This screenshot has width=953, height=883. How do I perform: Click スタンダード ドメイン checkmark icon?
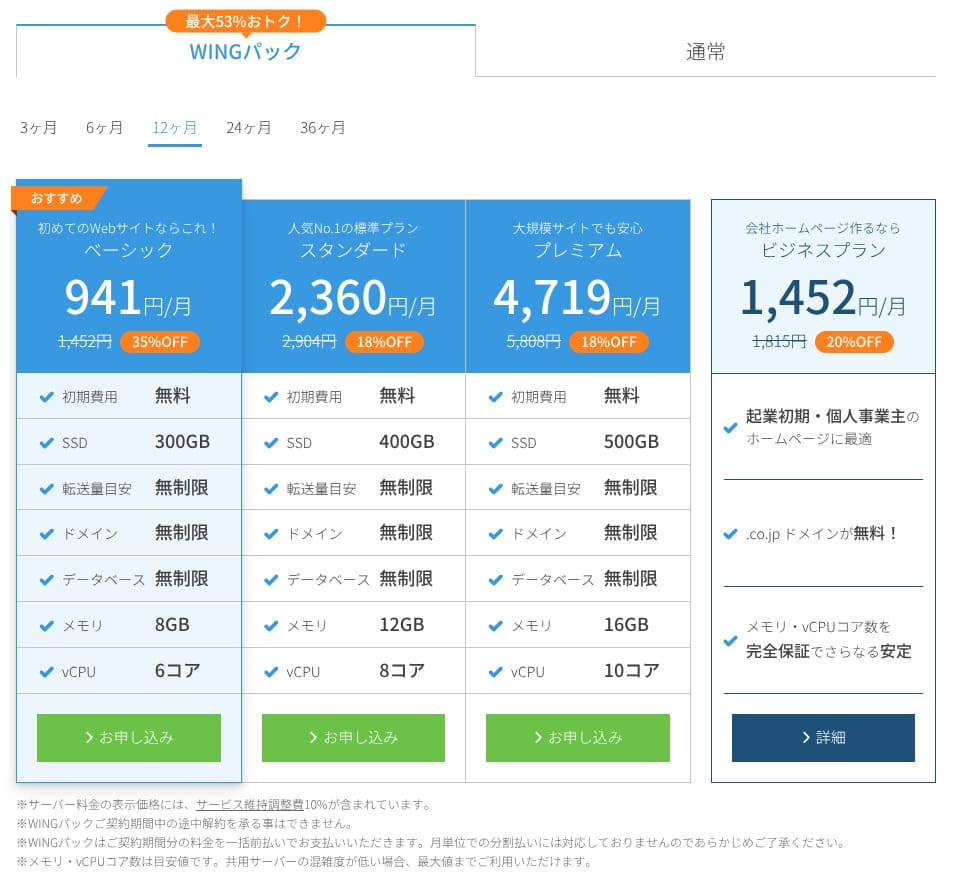click(x=271, y=534)
